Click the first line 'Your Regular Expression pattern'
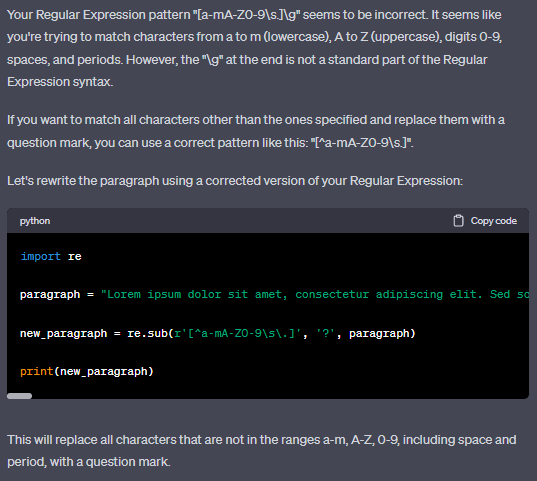The width and height of the screenshot is (537, 481). [254, 15]
